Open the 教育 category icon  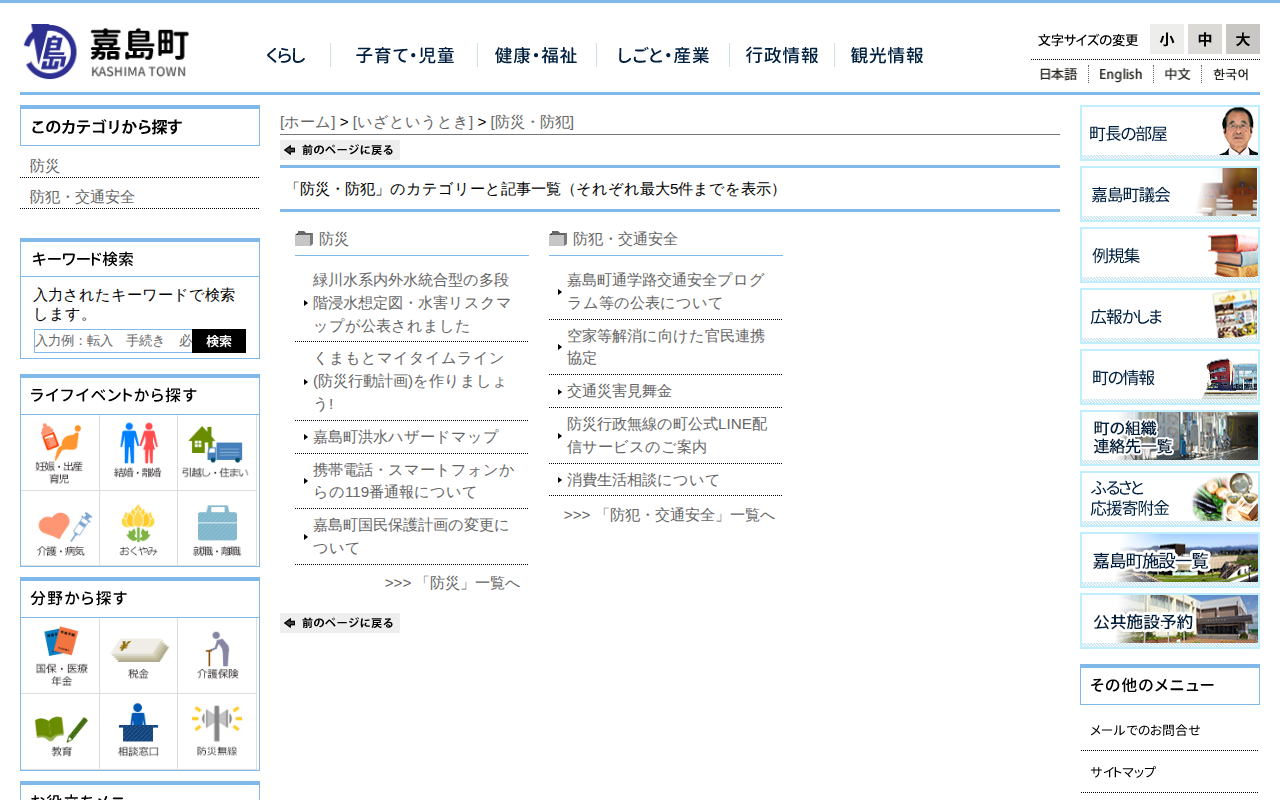60,732
